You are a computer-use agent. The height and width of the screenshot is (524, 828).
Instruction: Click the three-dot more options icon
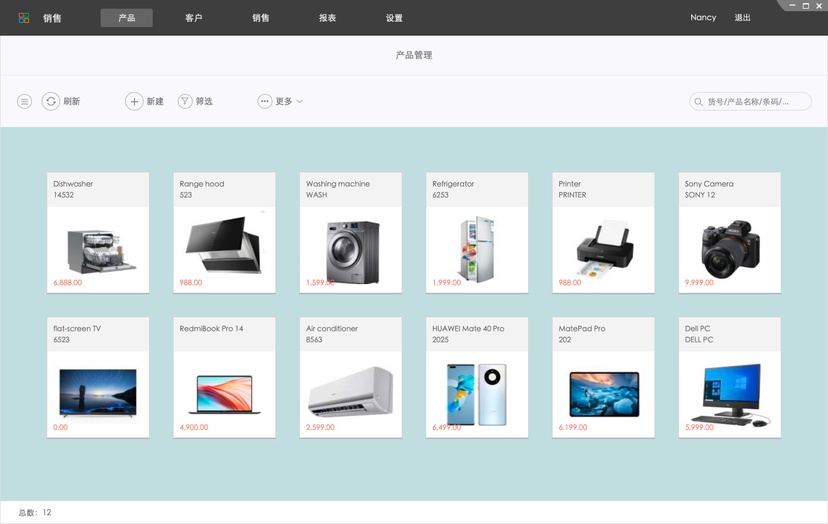(265, 101)
